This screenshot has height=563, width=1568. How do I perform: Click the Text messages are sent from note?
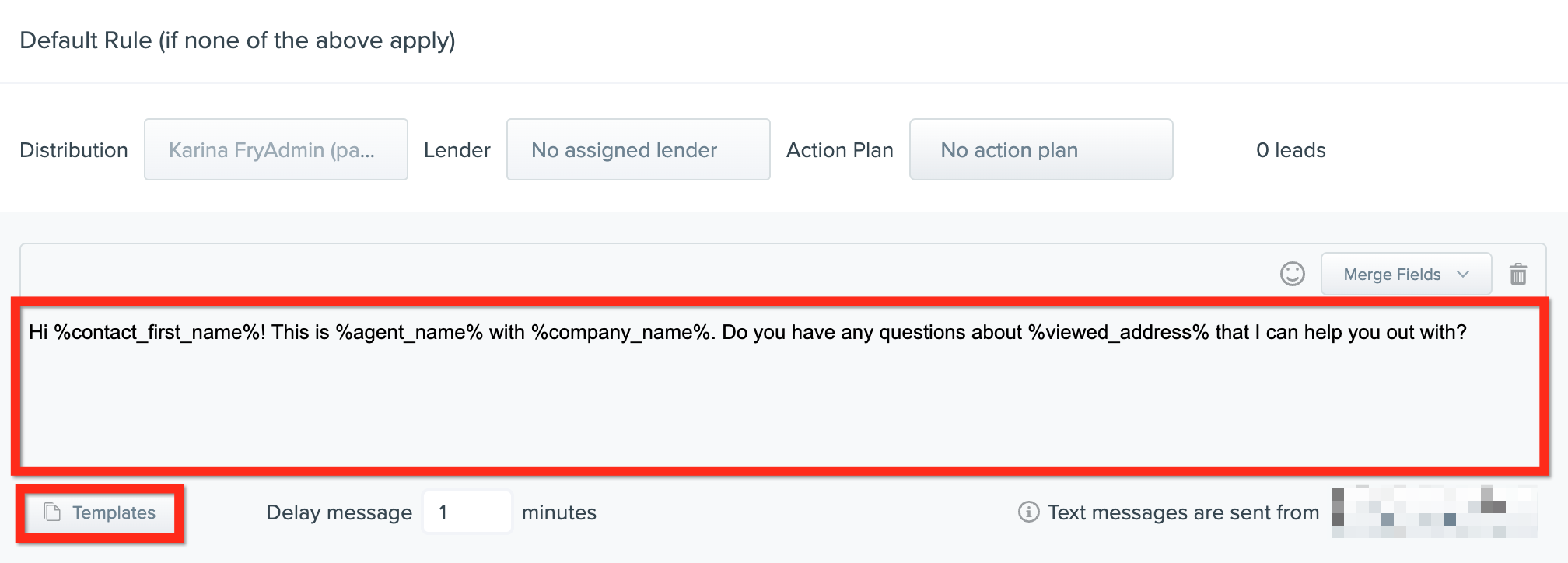(1183, 512)
